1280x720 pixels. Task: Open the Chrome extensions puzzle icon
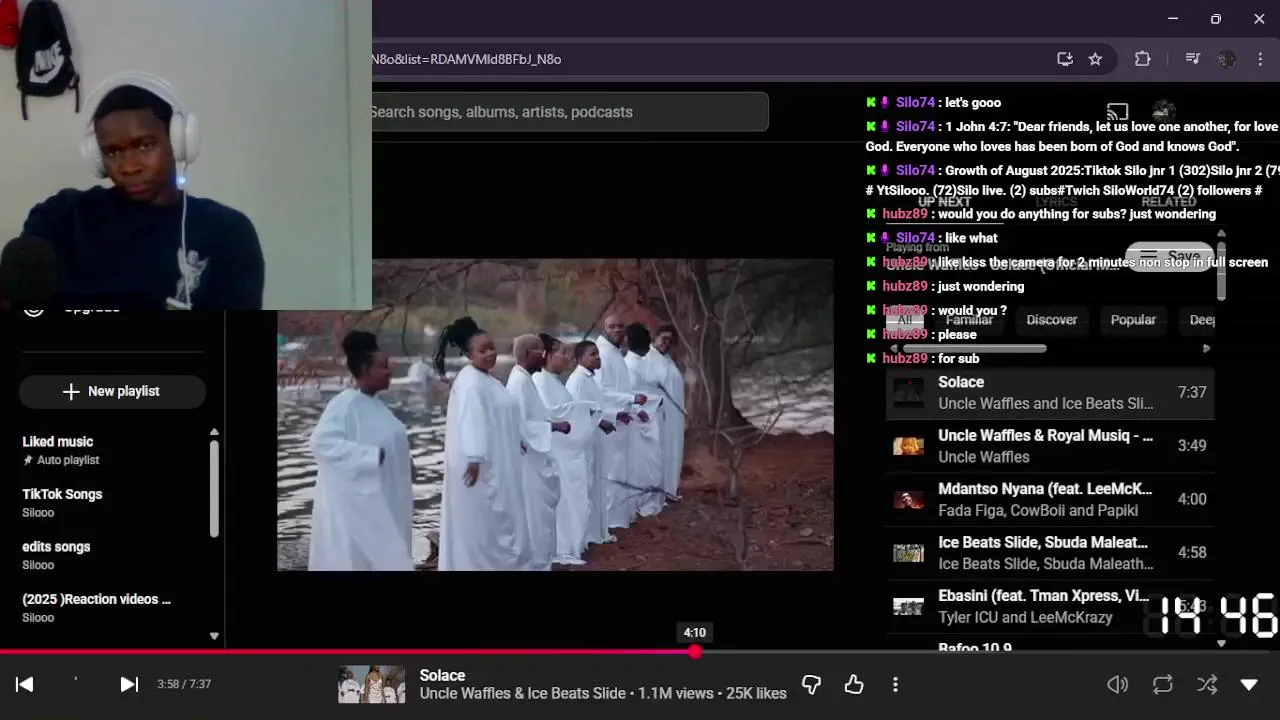coord(1142,59)
